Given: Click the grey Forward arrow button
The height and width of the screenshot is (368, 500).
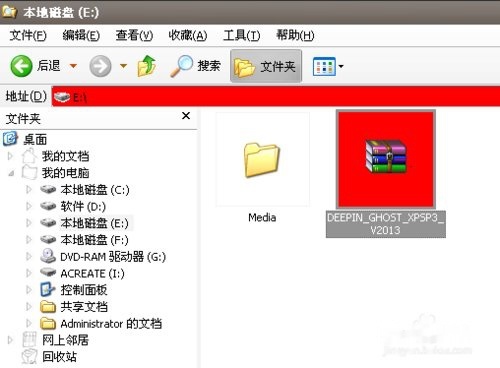Looking at the screenshot, I should click(x=100, y=66).
